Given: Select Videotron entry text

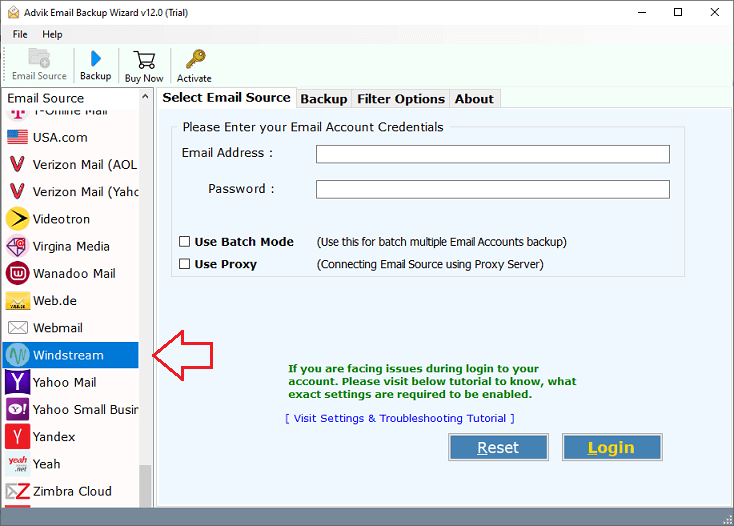Looking at the screenshot, I should [x=61, y=219].
